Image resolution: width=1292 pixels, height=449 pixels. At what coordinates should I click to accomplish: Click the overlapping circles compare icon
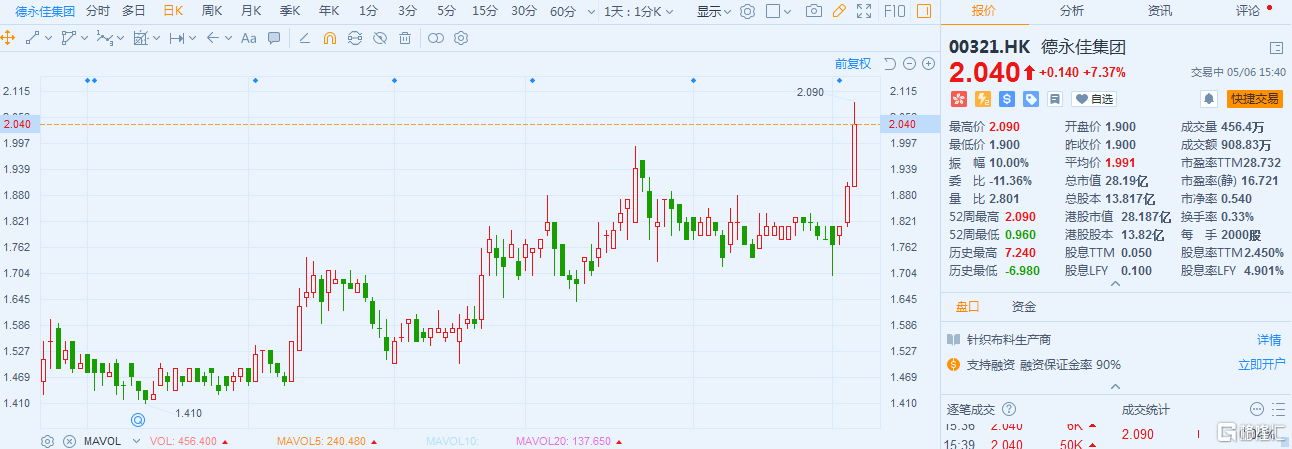pos(436,38)
